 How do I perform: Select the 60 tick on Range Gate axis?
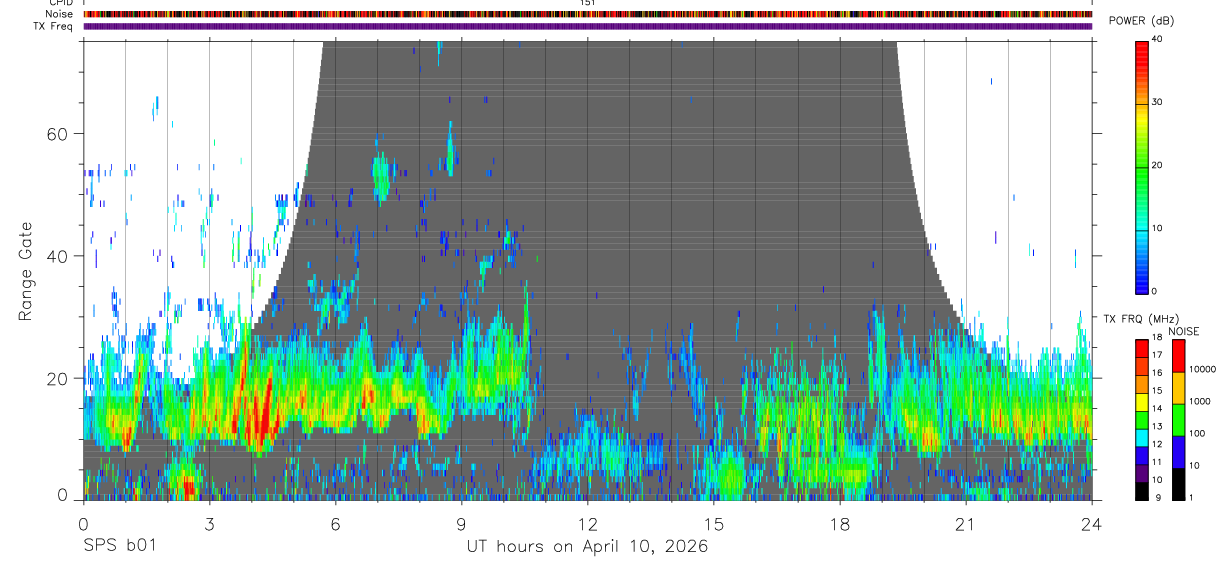[62, 134]
